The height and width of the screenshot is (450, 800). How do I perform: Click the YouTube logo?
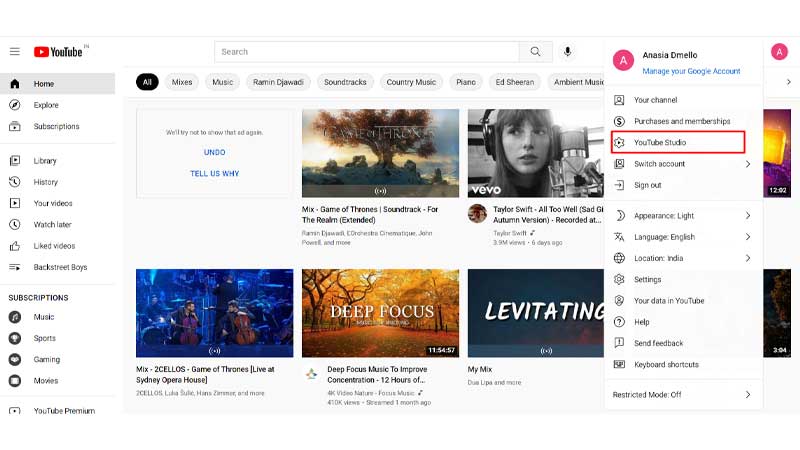coord(58,52)
